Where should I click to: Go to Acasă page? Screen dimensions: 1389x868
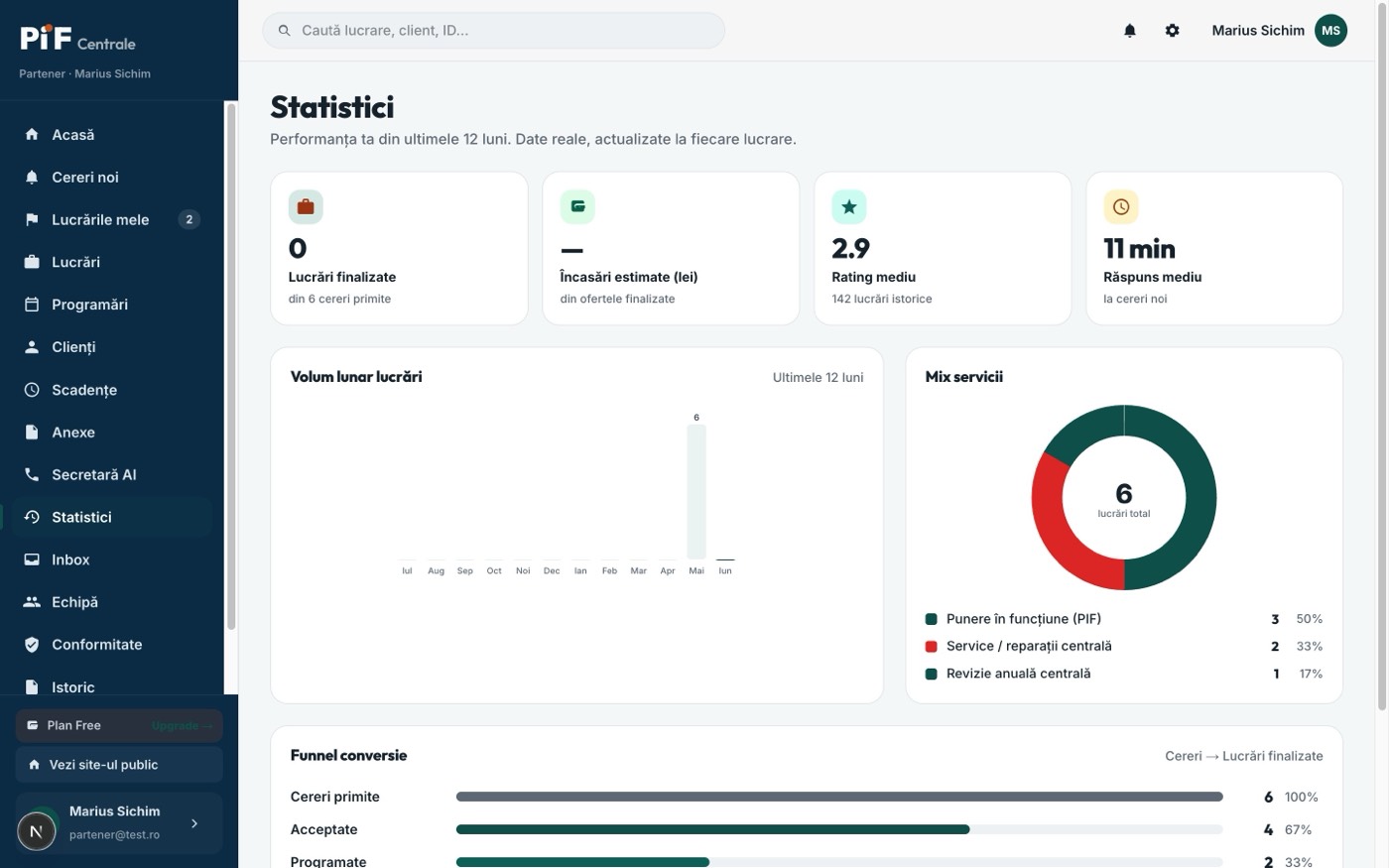click(112, 134)
